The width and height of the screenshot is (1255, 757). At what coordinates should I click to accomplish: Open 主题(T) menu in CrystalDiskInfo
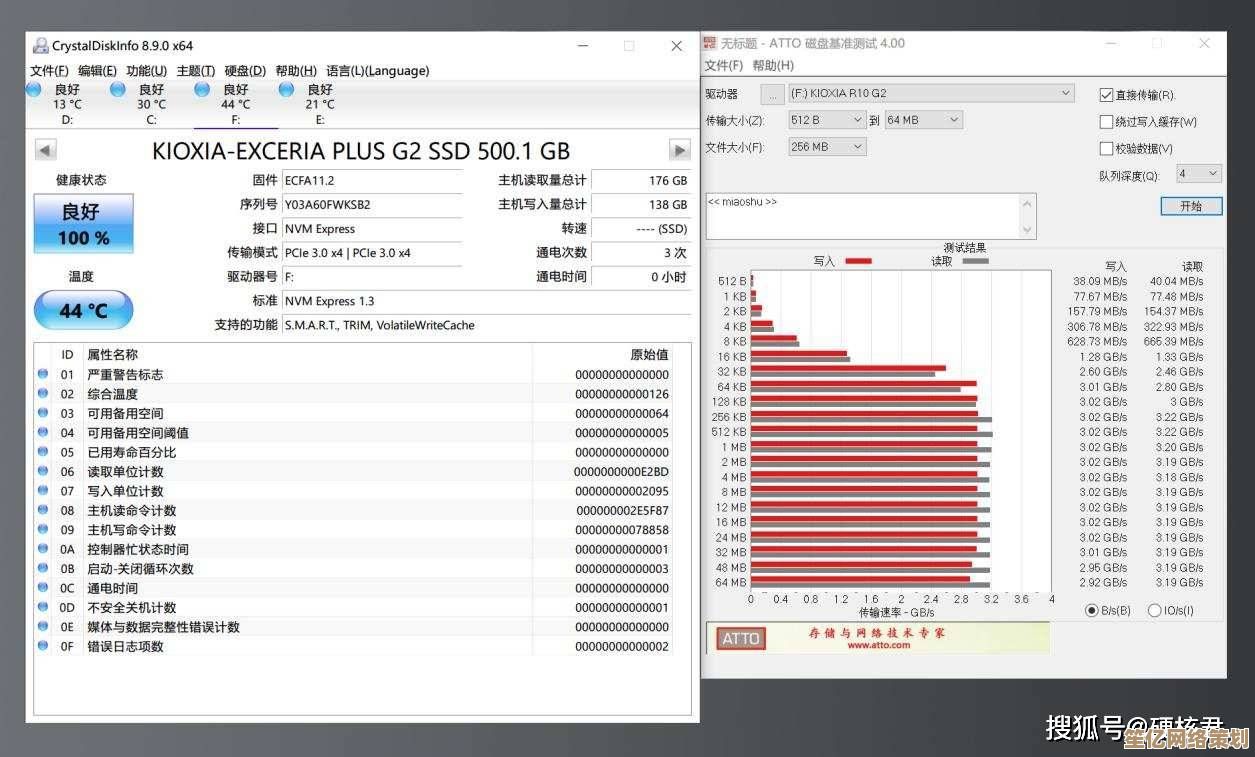tap(195, 71)
